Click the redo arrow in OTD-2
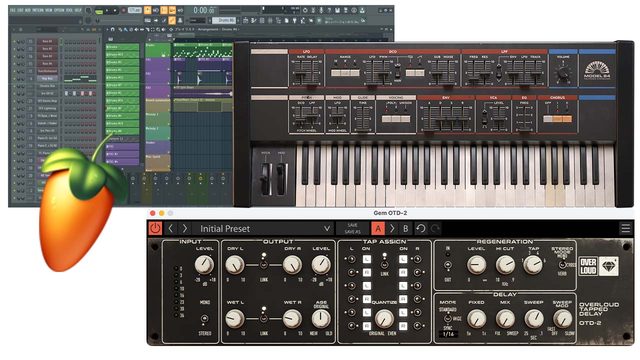Viewport: 640px width, 360px height. [435, 229]
